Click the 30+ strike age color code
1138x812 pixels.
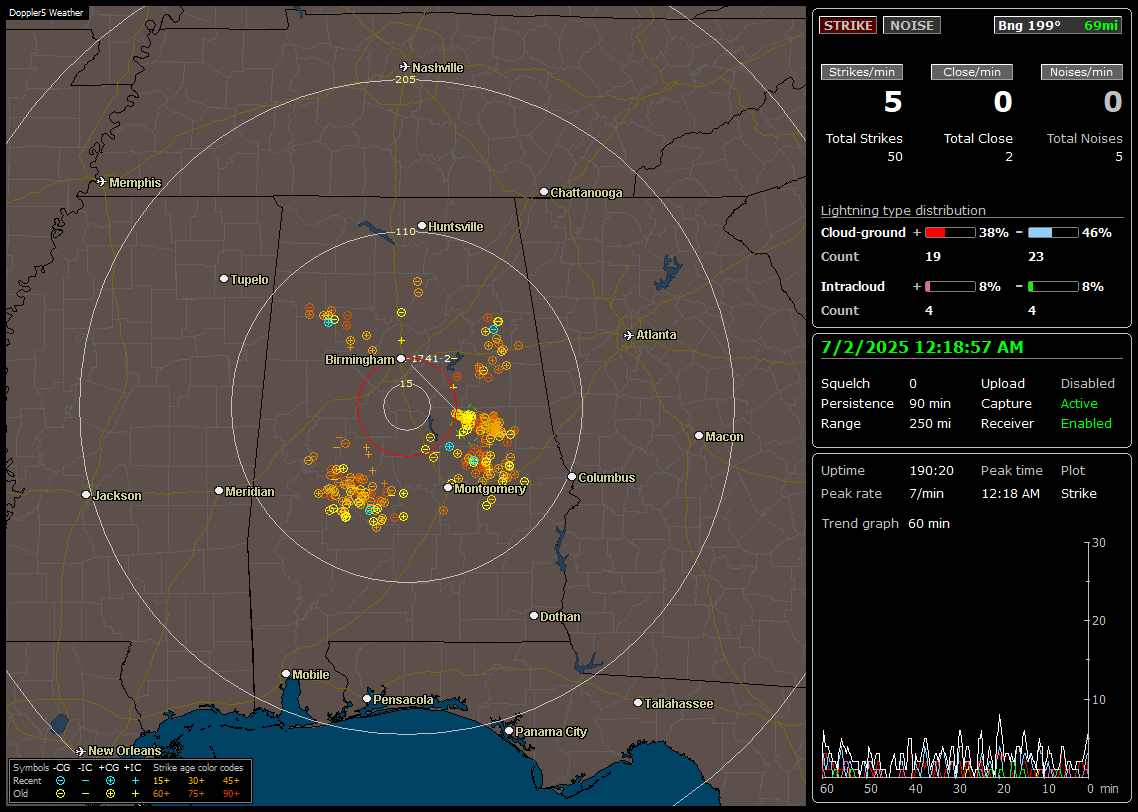point(196,781)
